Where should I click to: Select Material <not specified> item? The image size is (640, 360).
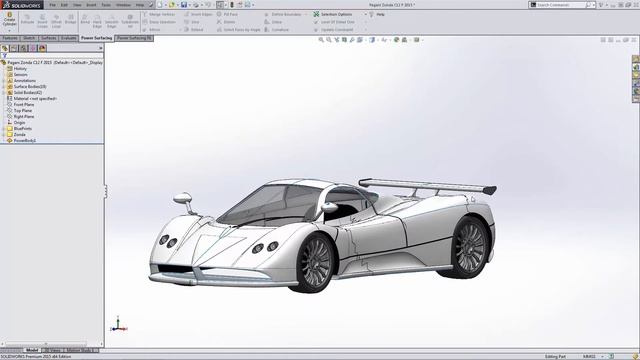32,99
